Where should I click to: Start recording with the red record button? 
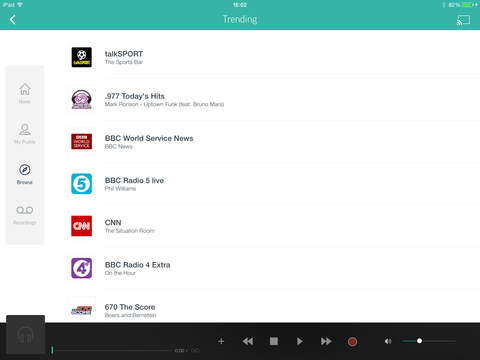click(x=352, y=341)
